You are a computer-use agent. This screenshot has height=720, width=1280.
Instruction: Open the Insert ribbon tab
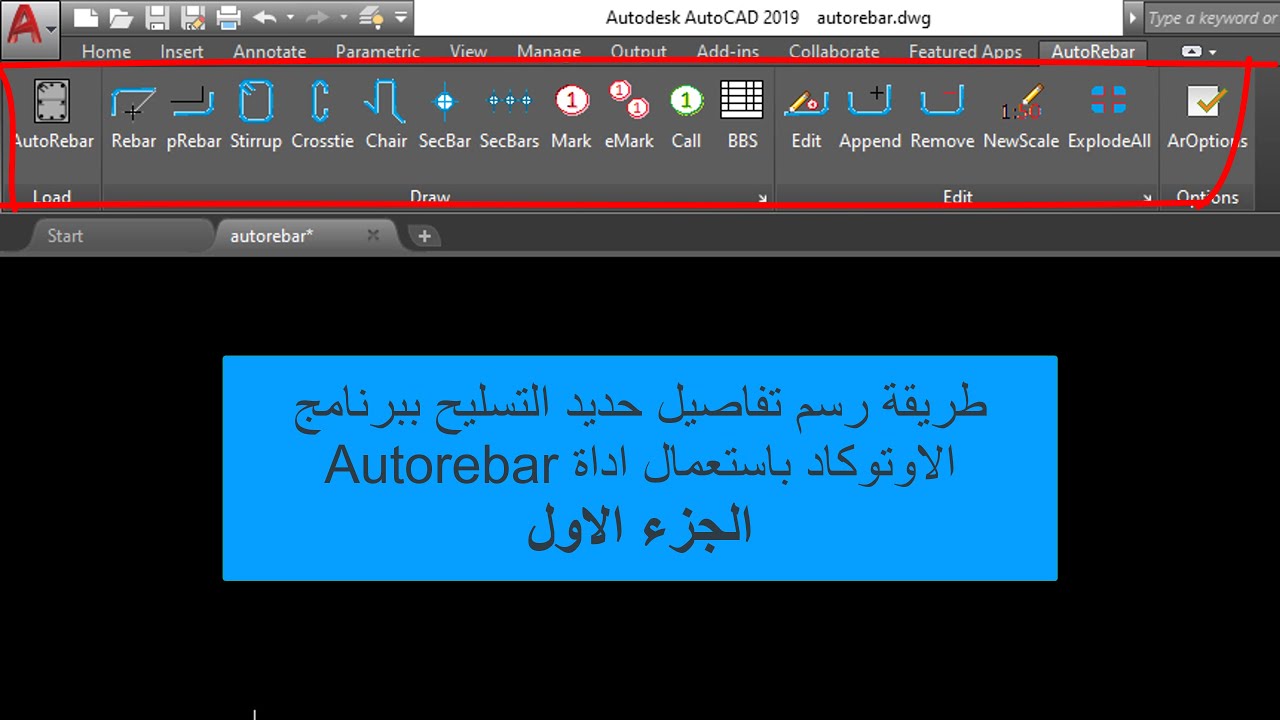click(181, 51)
